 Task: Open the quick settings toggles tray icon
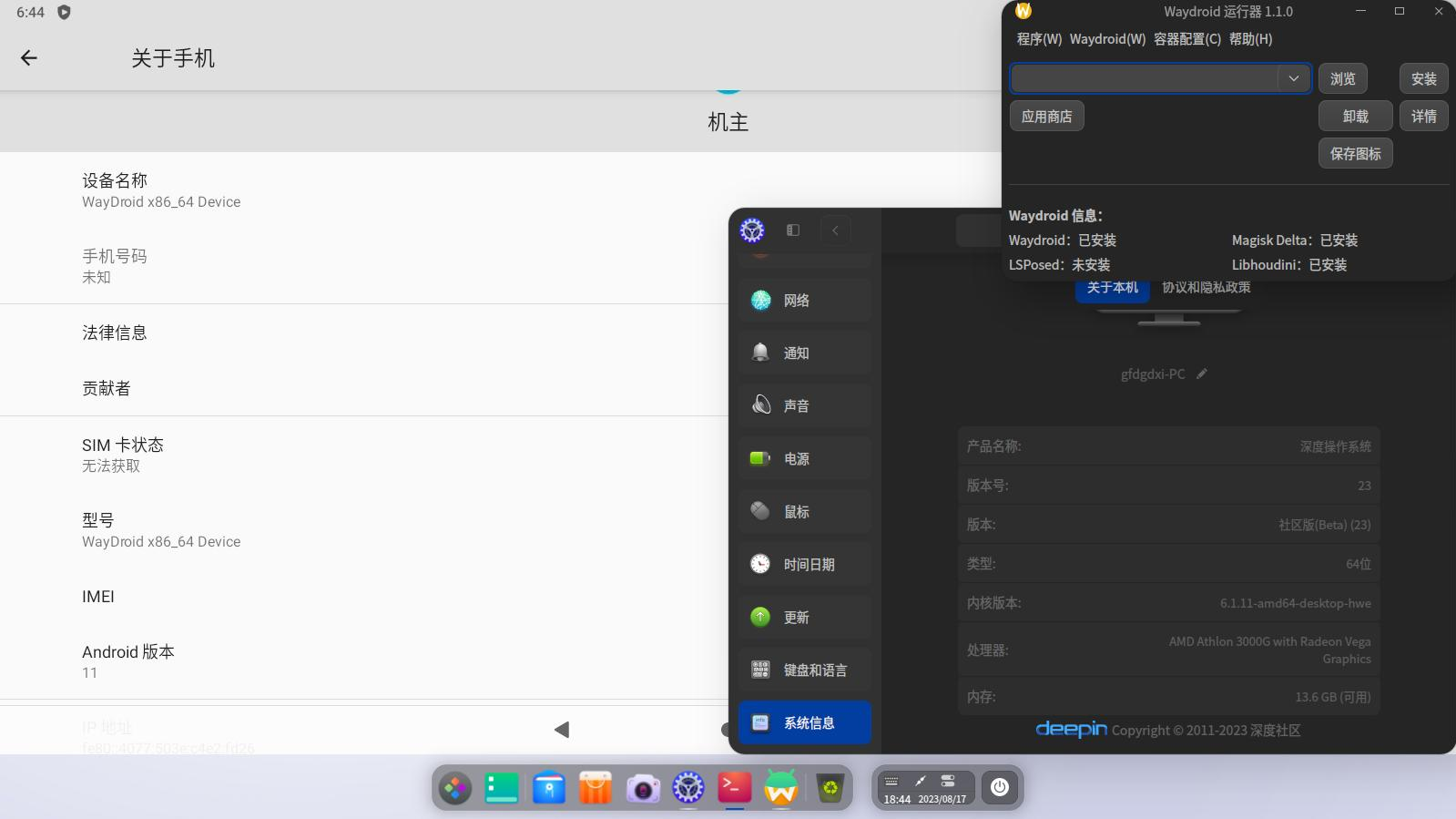pos(948,781)
